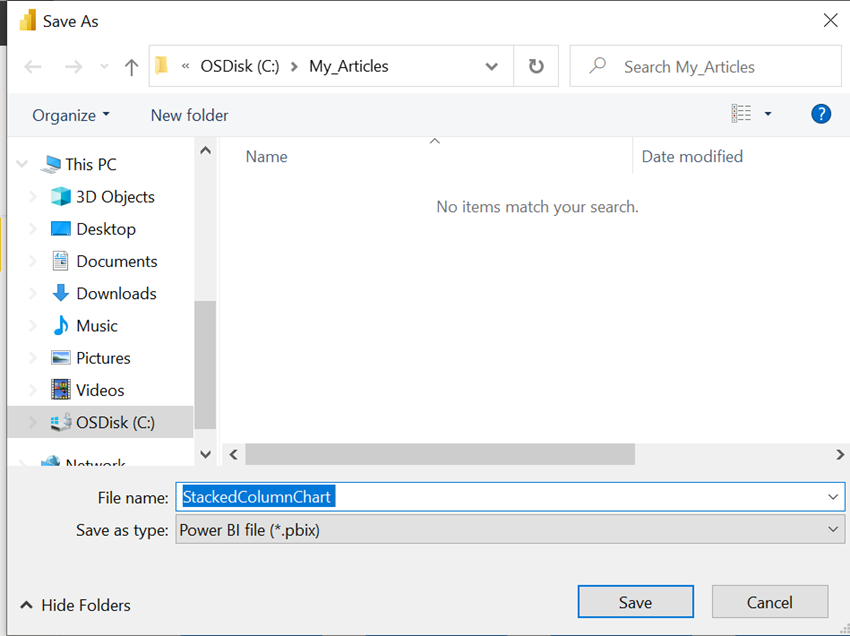850x636 pixels.
Task: Click the Up arrow to go up one folder
Action: (131, 66)
